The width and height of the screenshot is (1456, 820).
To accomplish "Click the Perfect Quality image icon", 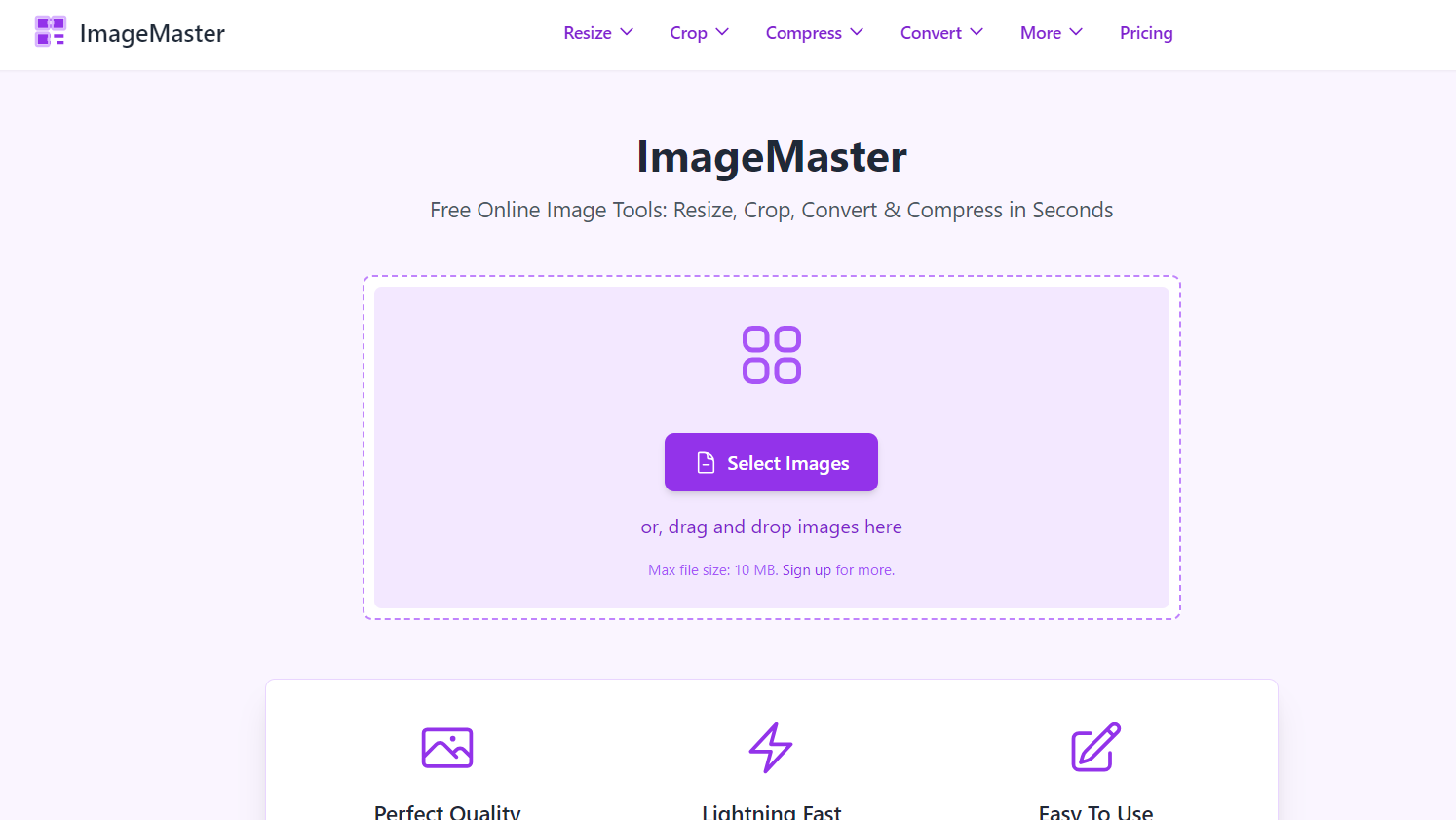I will [x=447, y=748].
